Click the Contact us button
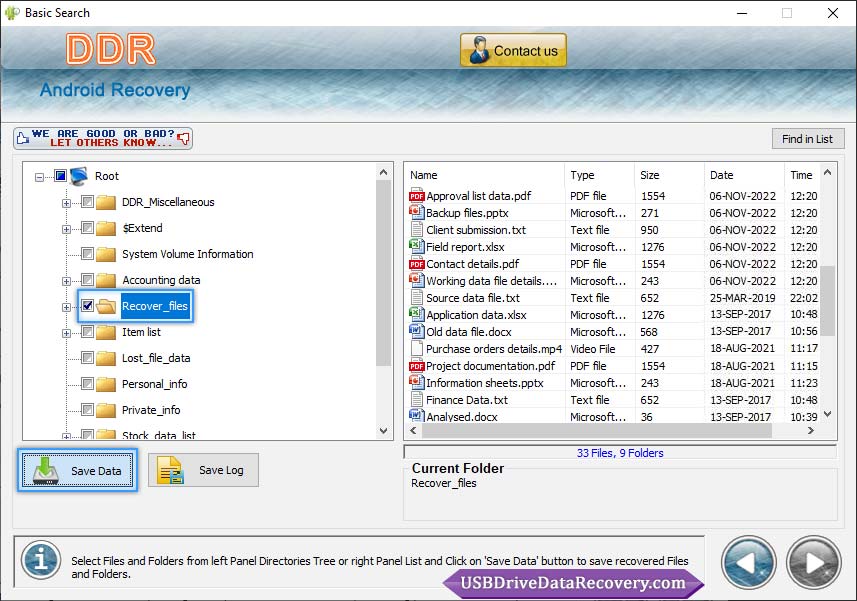This screenshot has height=601, width=857. [513, 50]
